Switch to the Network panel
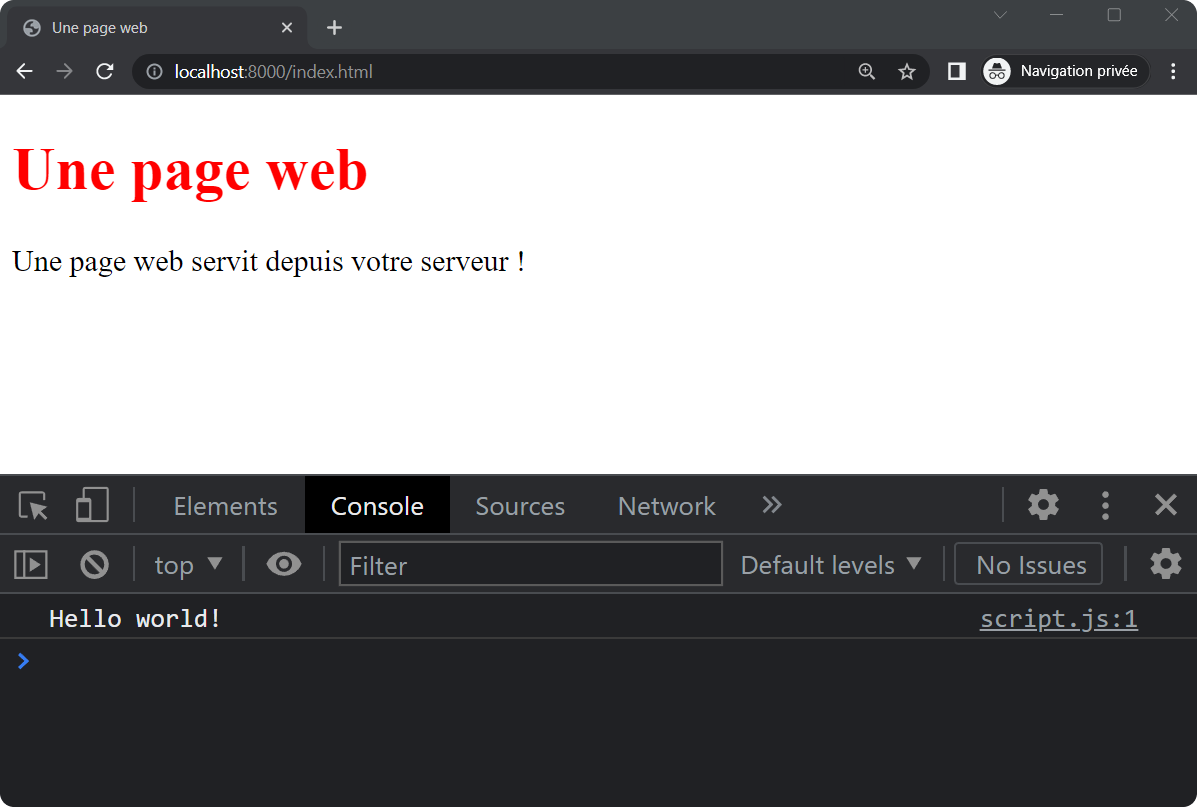1197x807 pixels. pyautogui.click(x=666, y=505)
